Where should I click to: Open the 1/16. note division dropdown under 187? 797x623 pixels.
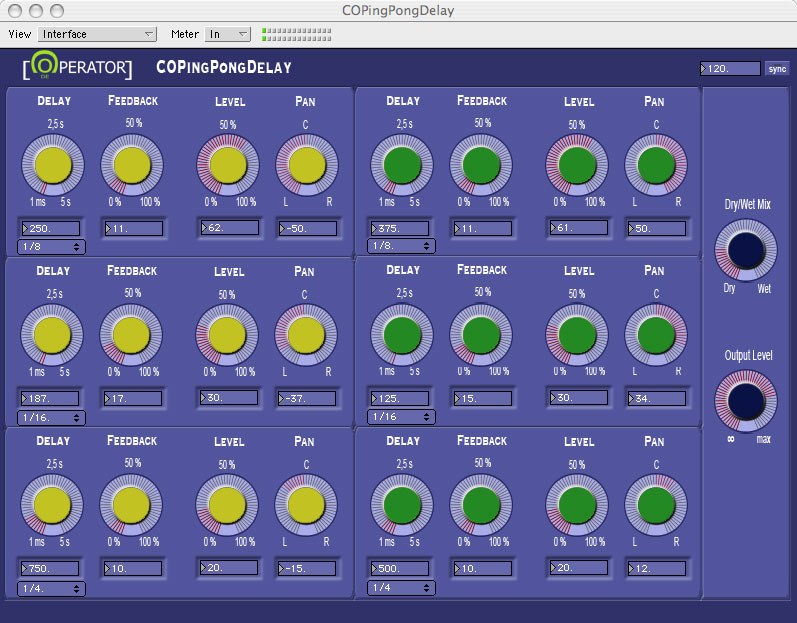point(51,418)
